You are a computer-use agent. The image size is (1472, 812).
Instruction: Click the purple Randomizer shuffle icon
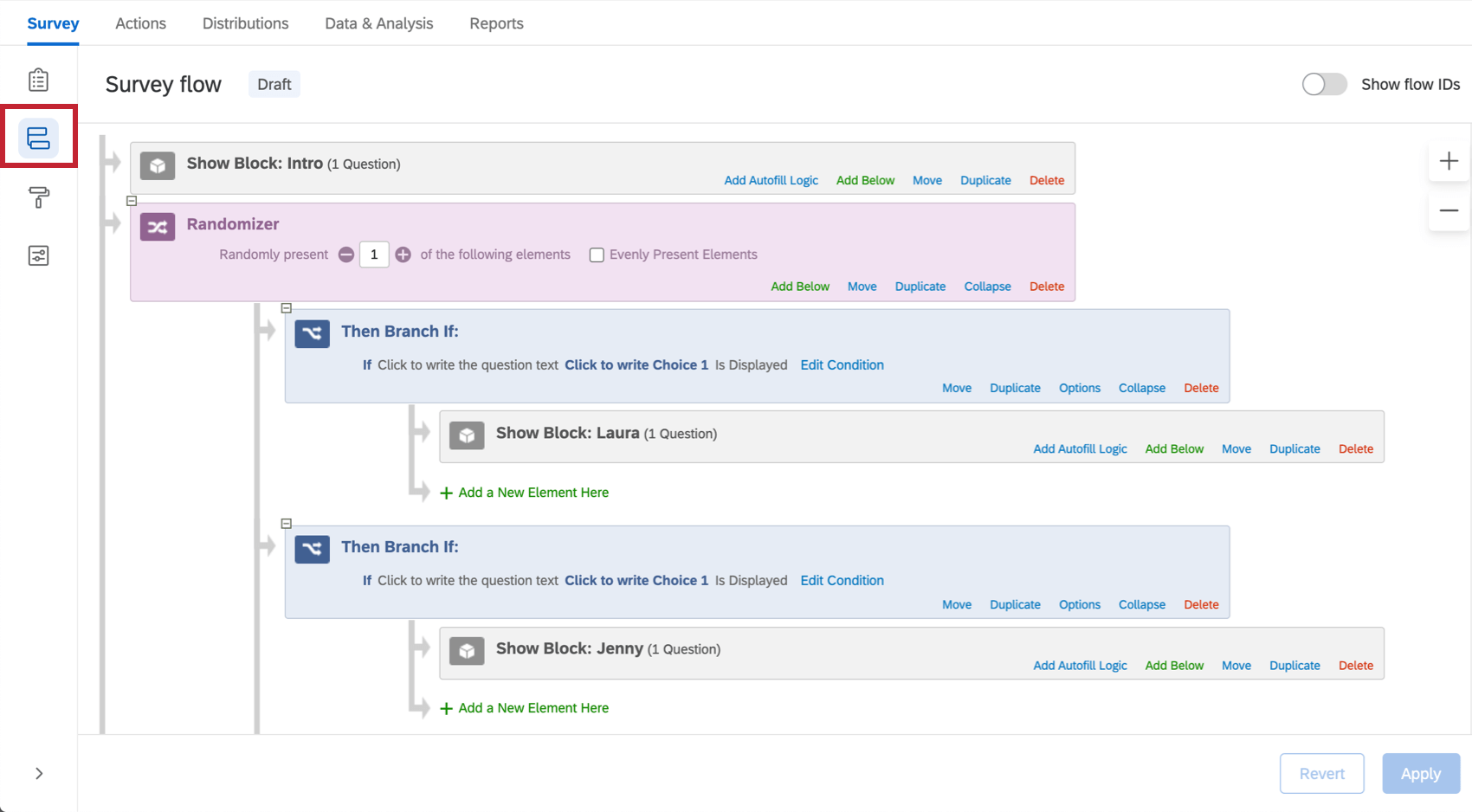tap(158, 227)
